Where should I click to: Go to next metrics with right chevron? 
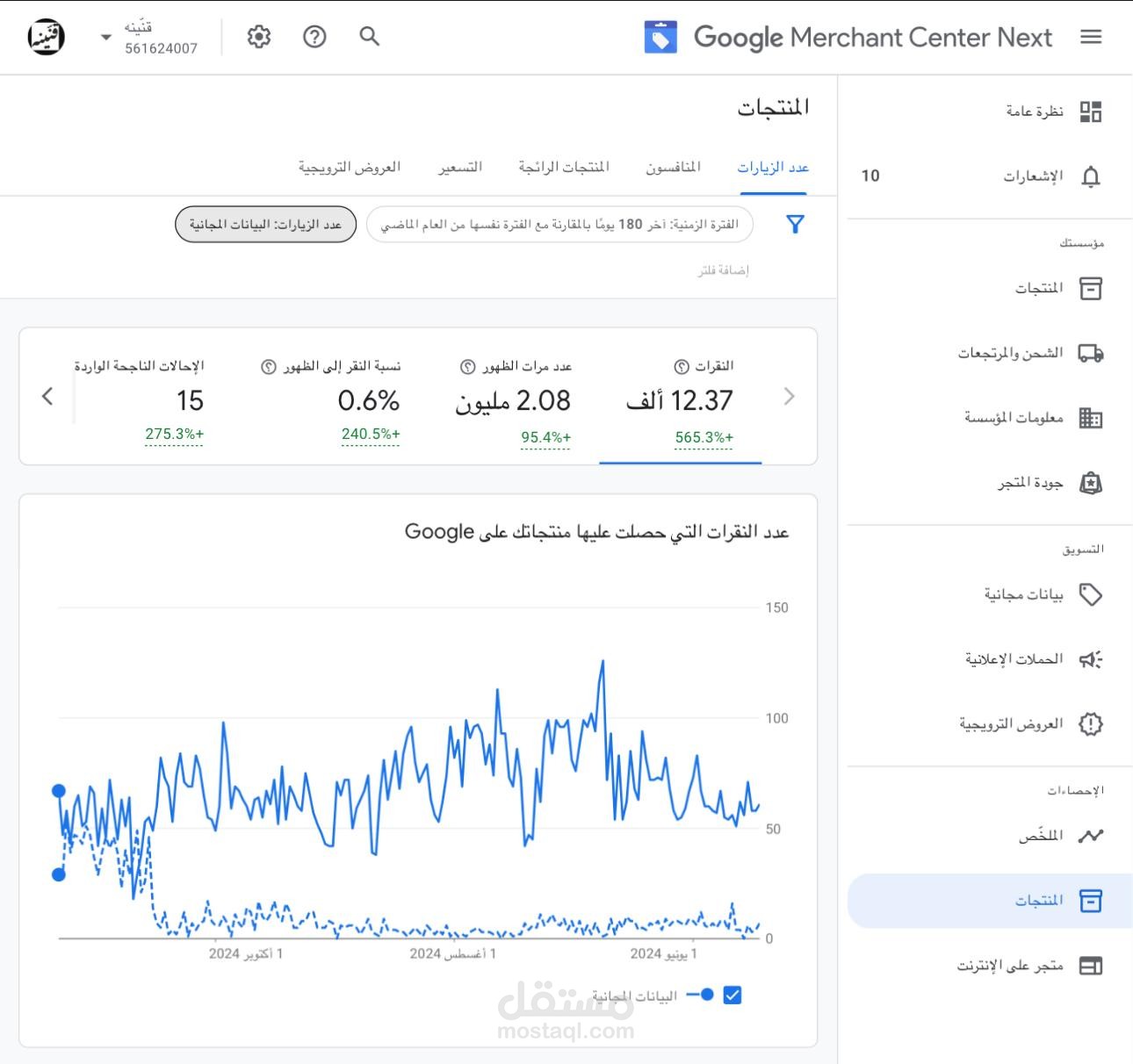click(789, 397)
